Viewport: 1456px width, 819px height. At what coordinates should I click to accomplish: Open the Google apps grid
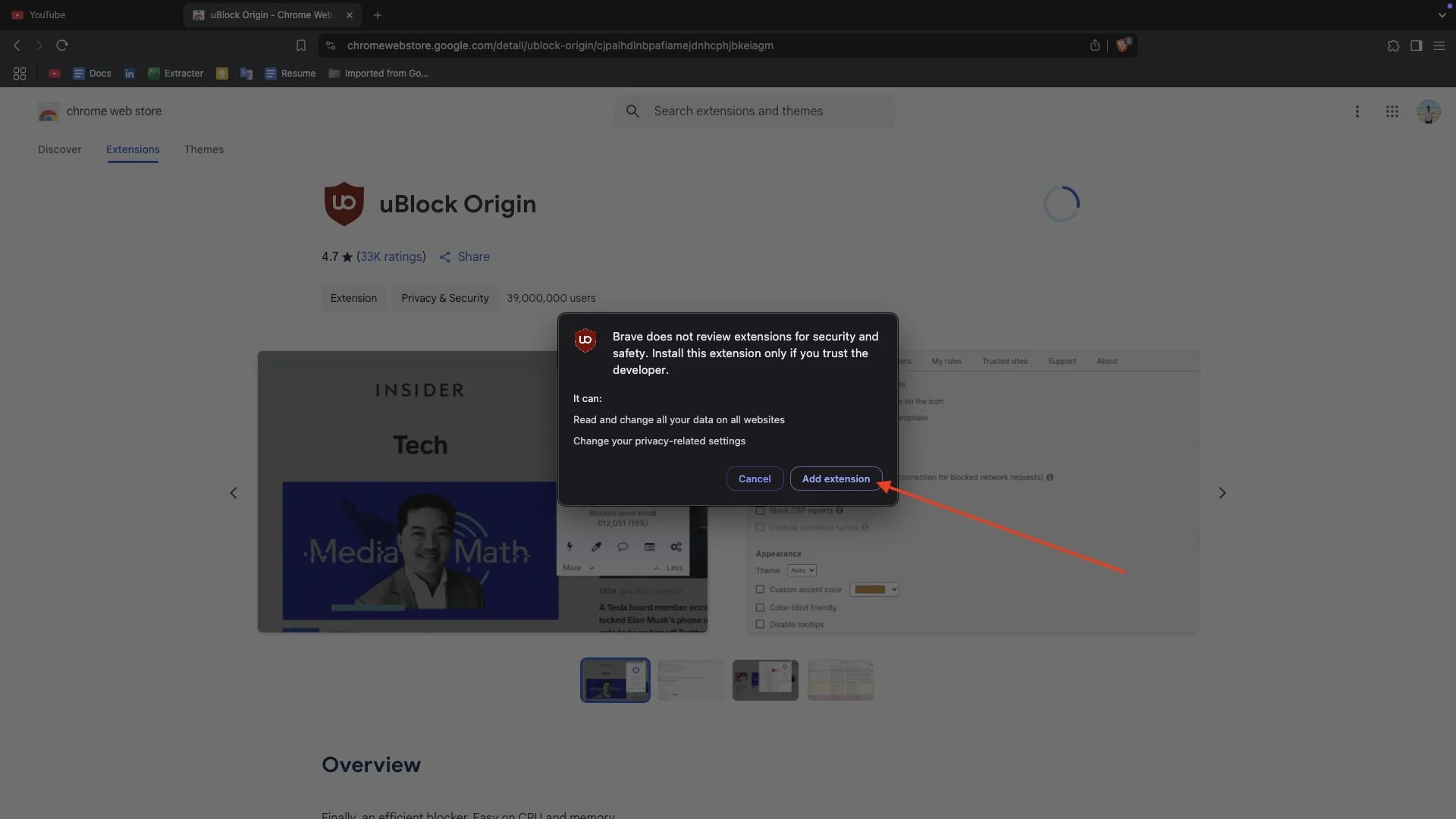pos(1392,111)
